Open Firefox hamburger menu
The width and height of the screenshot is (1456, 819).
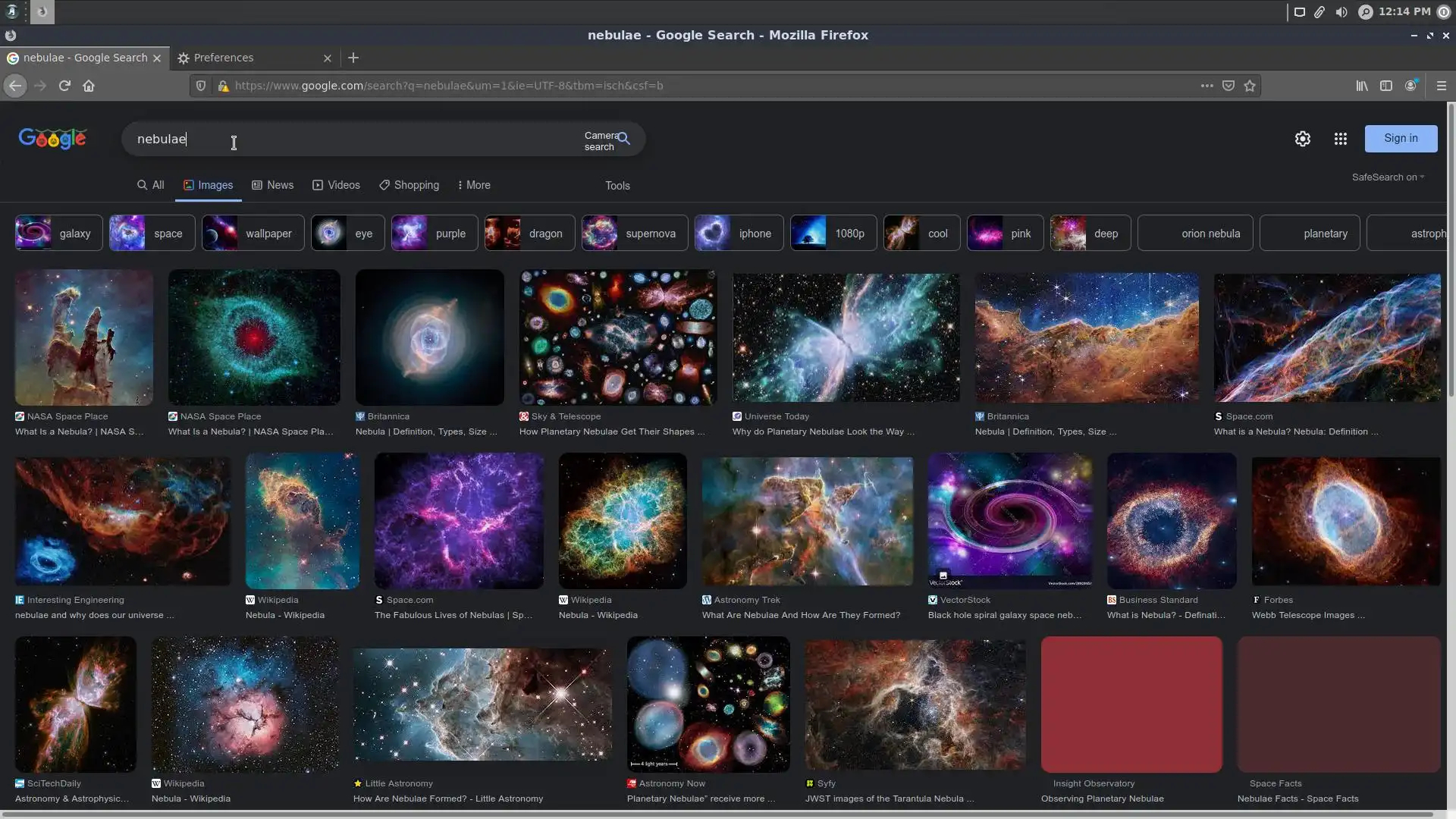[1441, 86]
